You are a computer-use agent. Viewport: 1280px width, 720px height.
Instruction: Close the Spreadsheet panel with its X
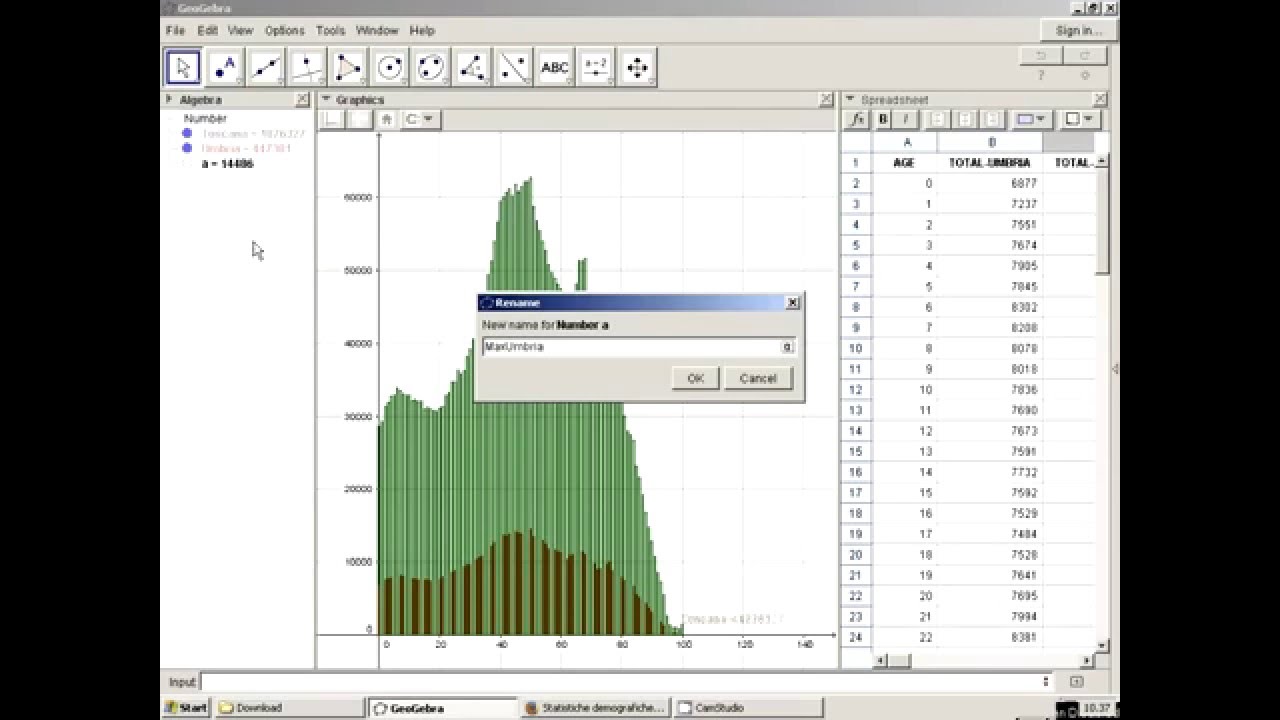click(x=1100, y=100)
